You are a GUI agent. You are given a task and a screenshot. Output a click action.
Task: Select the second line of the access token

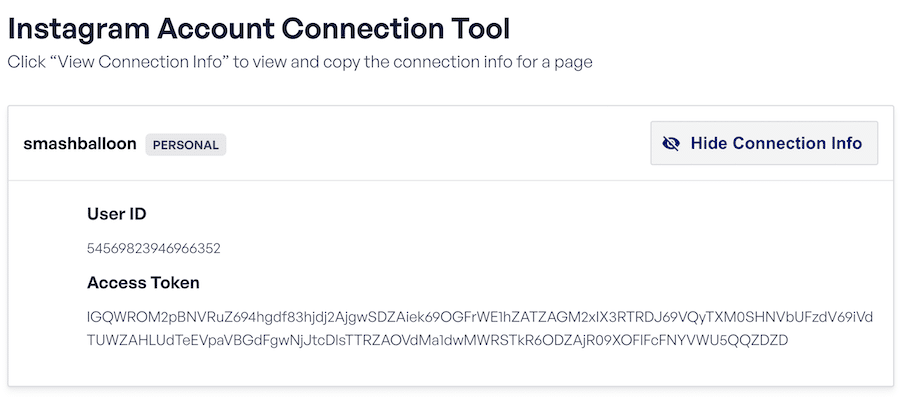click(437, 341)
